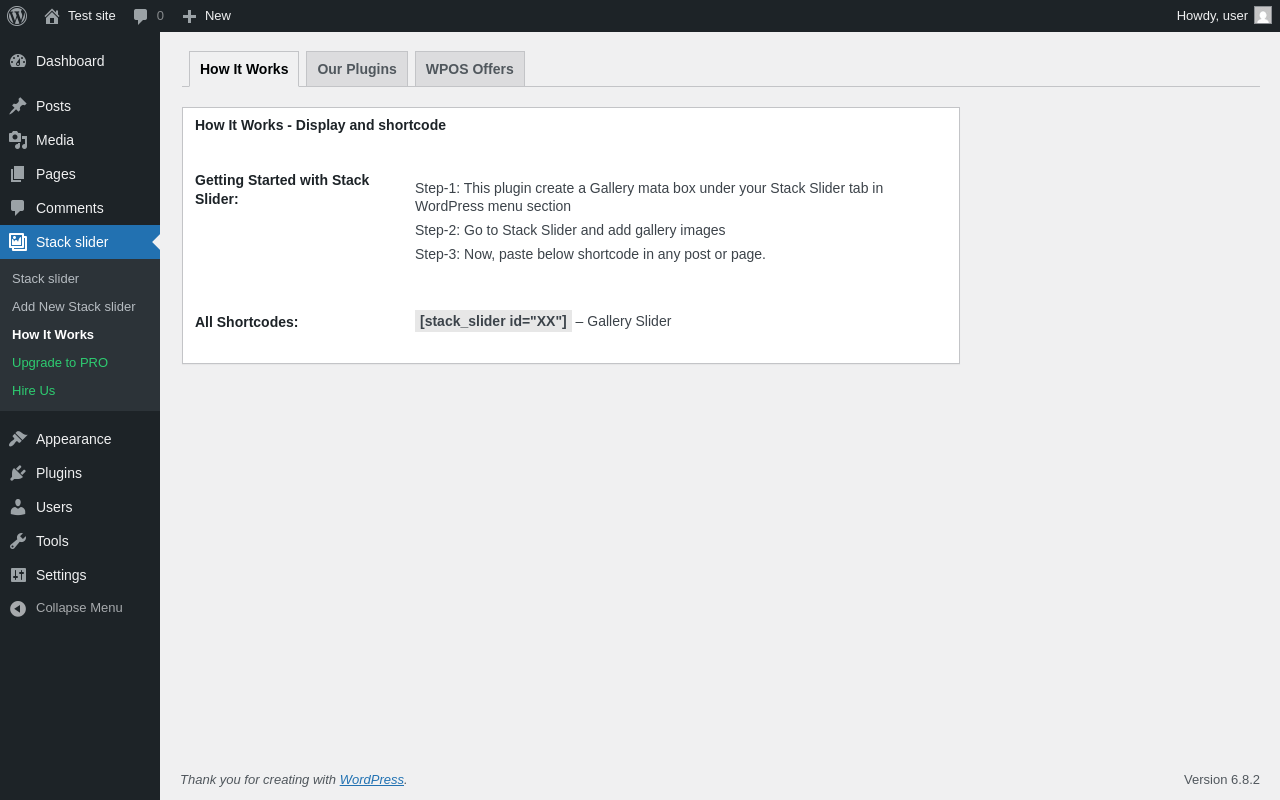Click the Posts pushpin icon
This screenshot has height=800, width=1280.
(18, 106)
